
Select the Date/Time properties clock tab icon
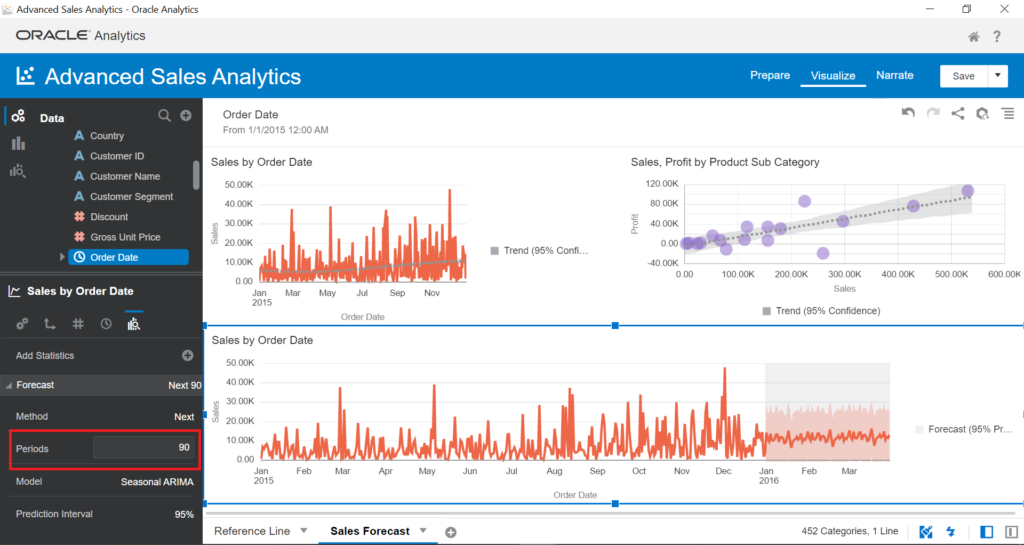[106, 324]
